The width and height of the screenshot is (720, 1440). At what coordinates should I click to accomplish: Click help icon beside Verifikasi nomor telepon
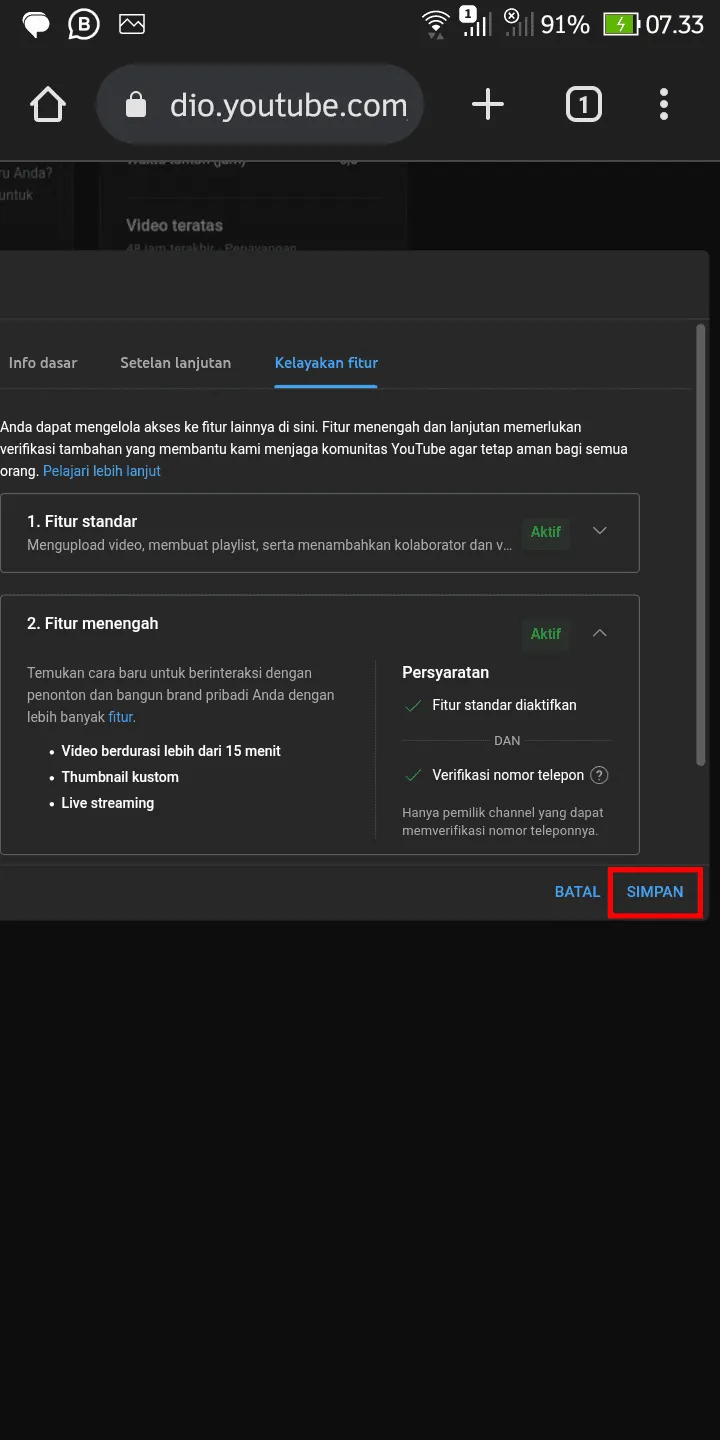[599, 775]
